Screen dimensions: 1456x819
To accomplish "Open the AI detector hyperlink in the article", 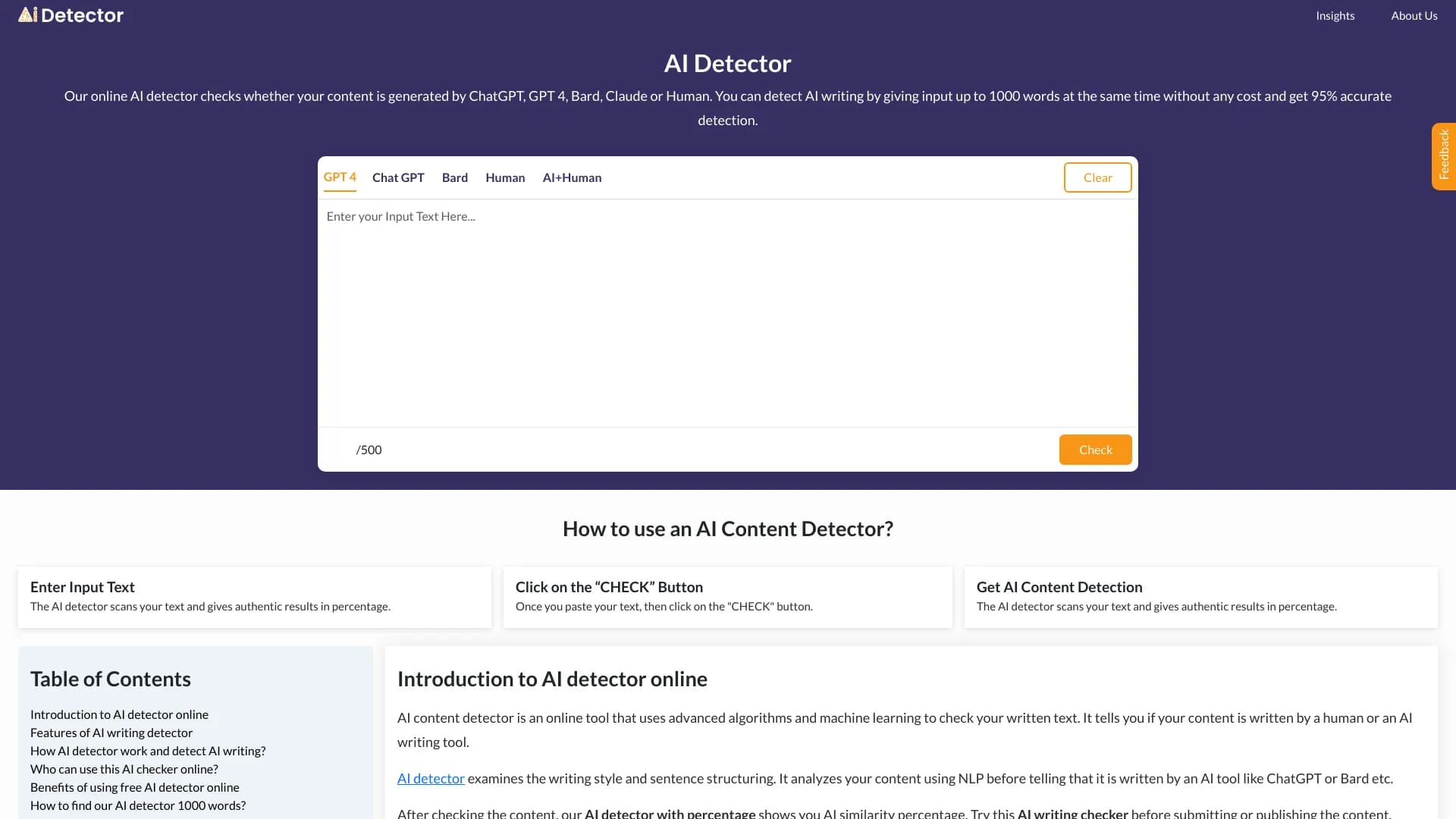I will point(431,778).
